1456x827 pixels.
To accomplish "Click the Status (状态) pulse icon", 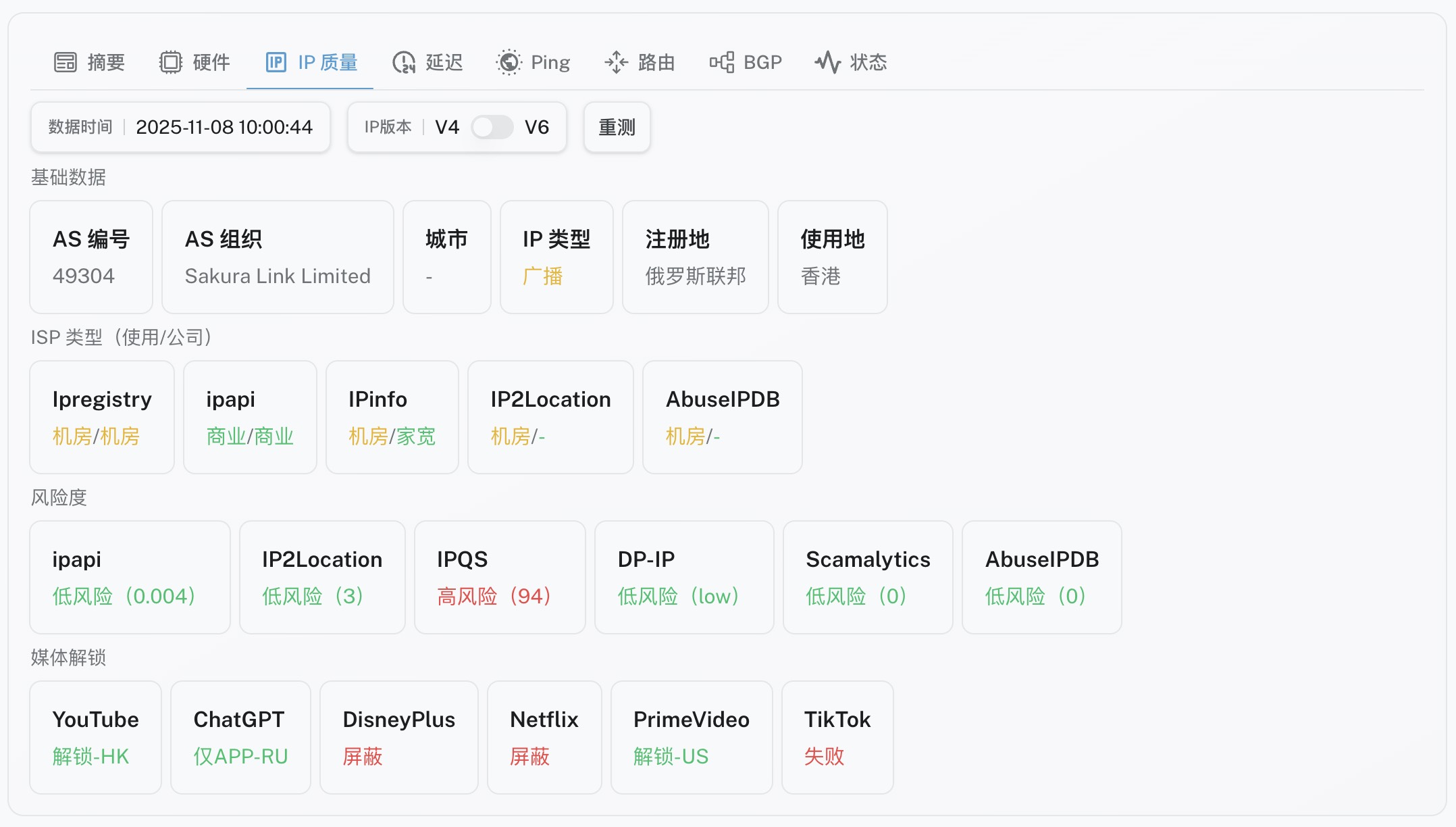I will pyautogui.click(x=827, y=62).
